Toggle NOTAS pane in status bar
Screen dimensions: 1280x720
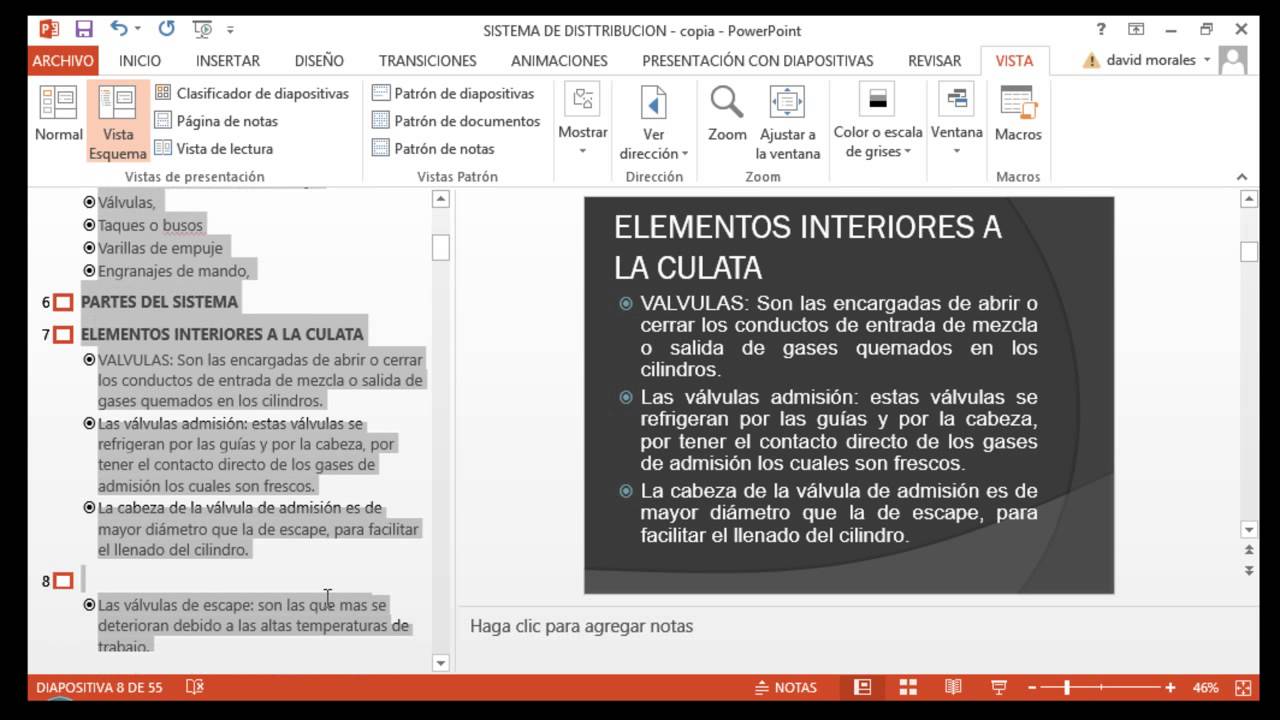[x=785, y=687]
